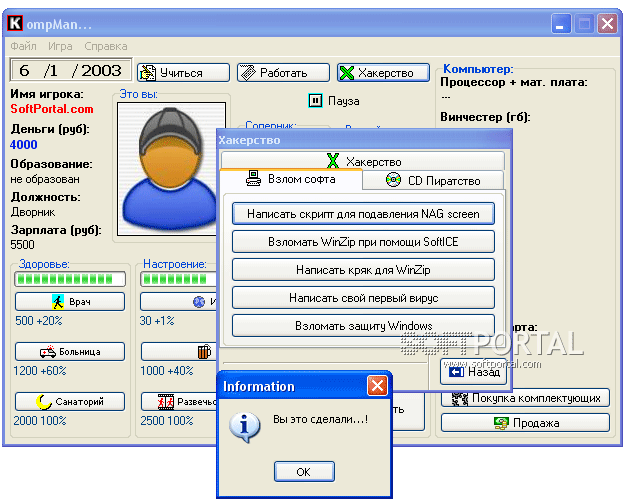Open the Файл menu

point(23,46)
